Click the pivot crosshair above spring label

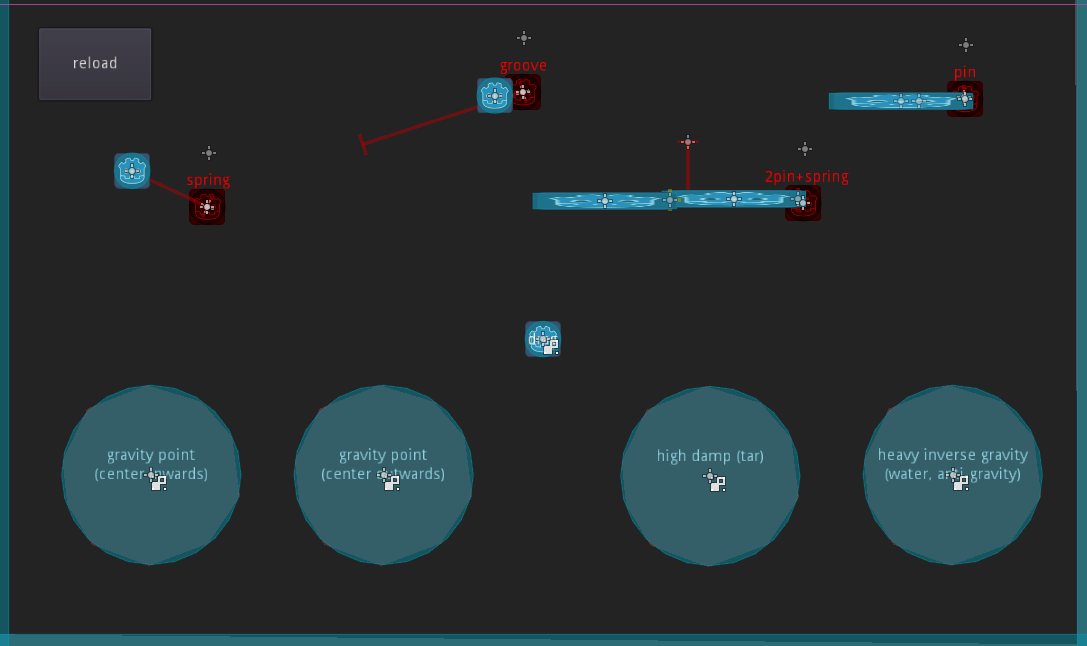209,152
